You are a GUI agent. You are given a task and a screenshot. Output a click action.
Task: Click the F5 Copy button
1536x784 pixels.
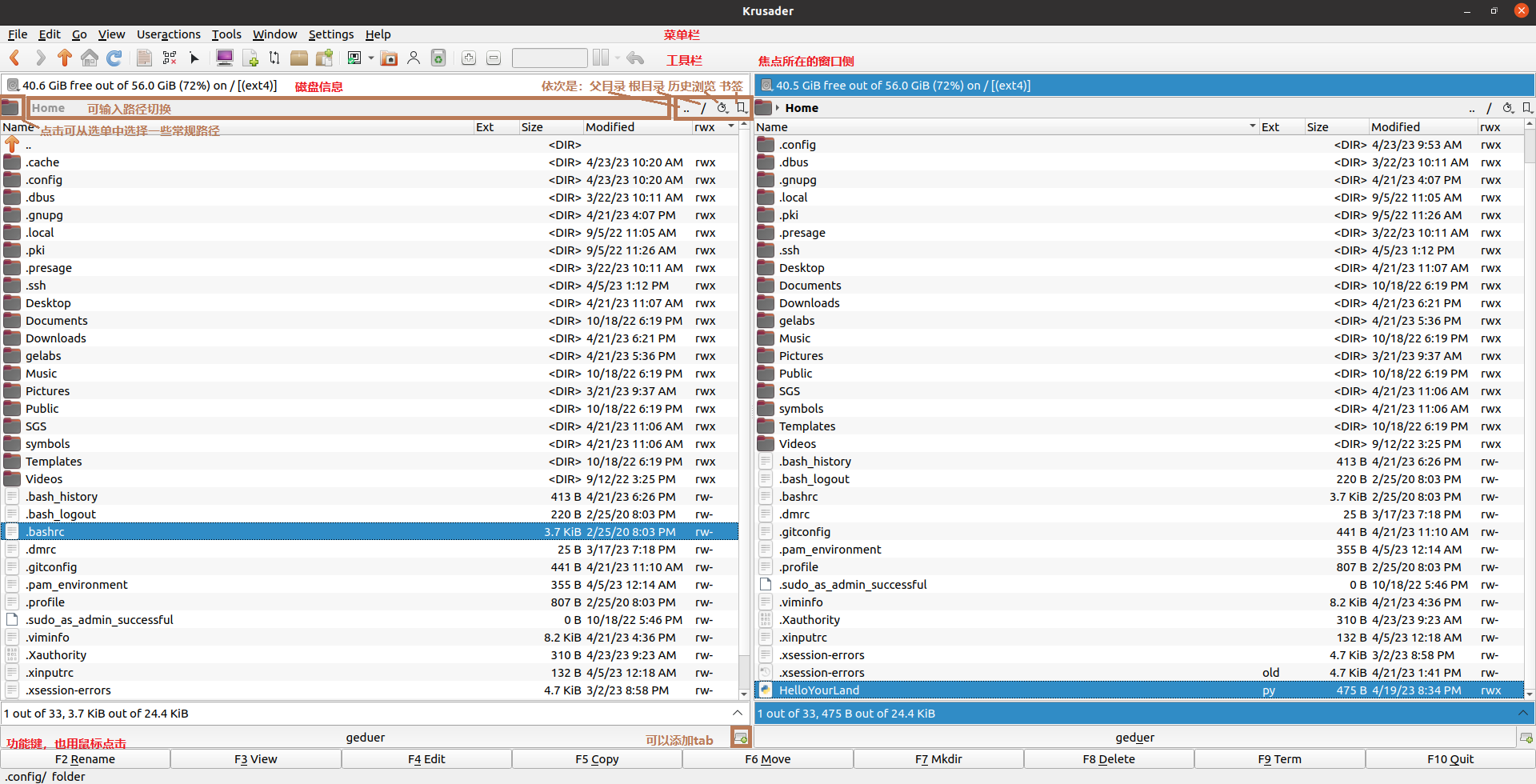tap(597, 759)
